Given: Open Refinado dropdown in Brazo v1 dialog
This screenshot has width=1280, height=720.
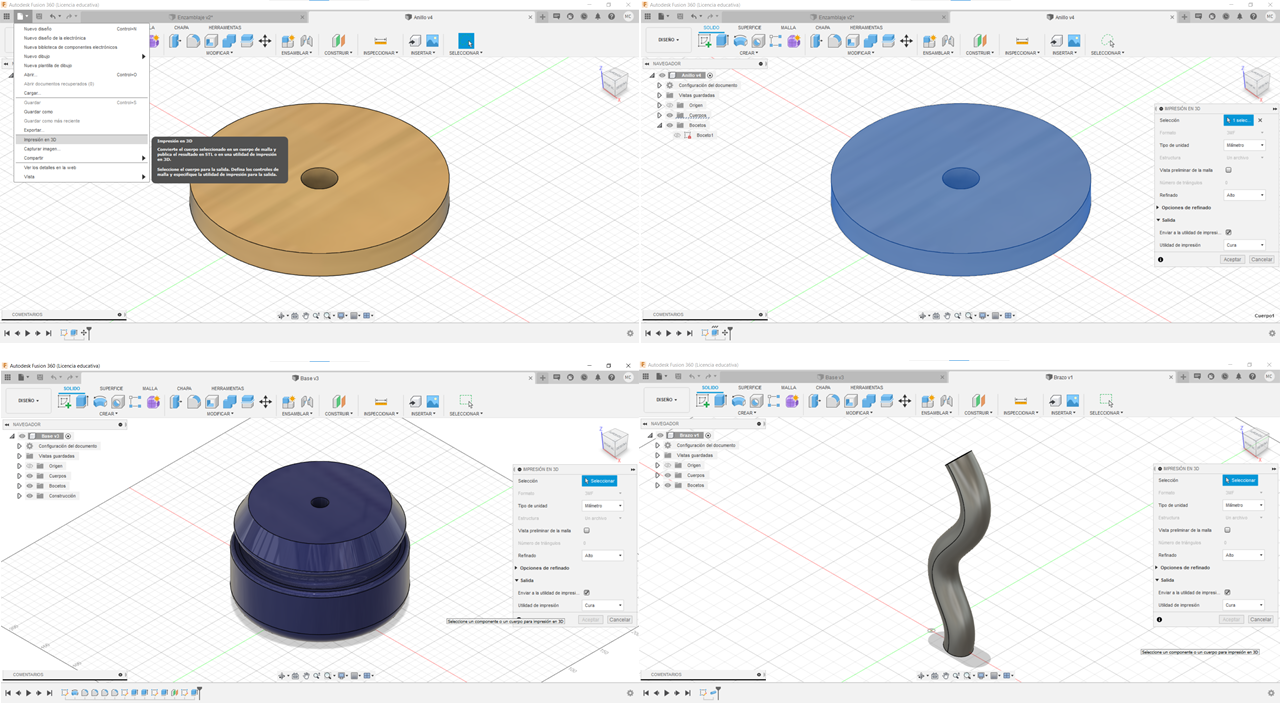Looking at the screenshot, I should point(1244,555).
